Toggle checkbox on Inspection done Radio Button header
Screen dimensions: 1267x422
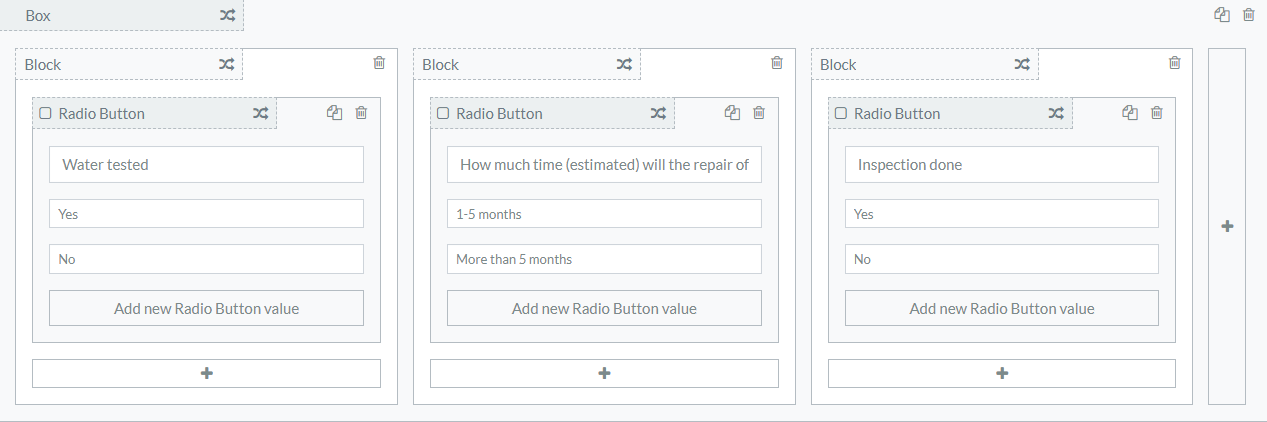click(x=841, y=114)
